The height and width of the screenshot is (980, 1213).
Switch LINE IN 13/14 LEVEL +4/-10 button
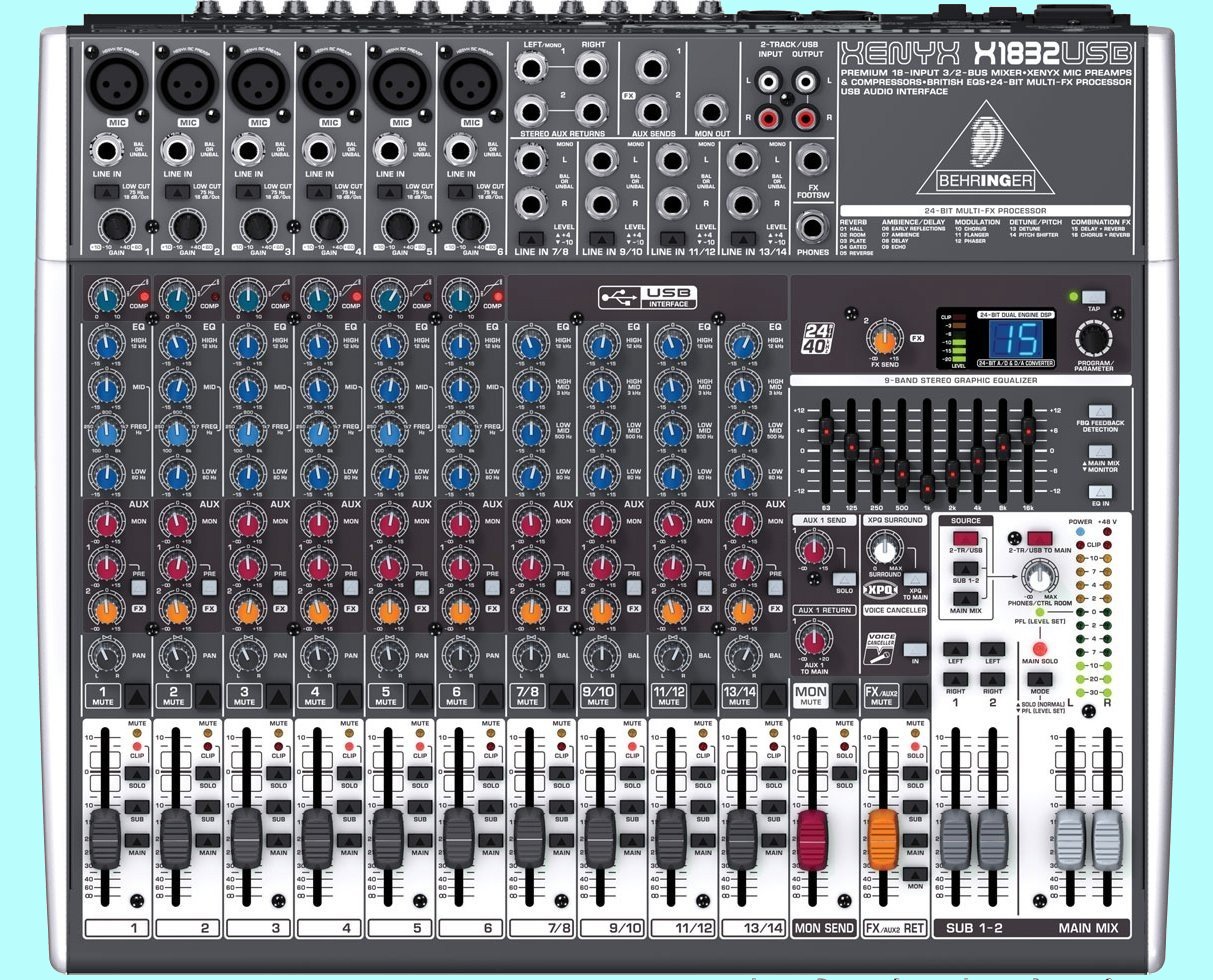[743, 238]
